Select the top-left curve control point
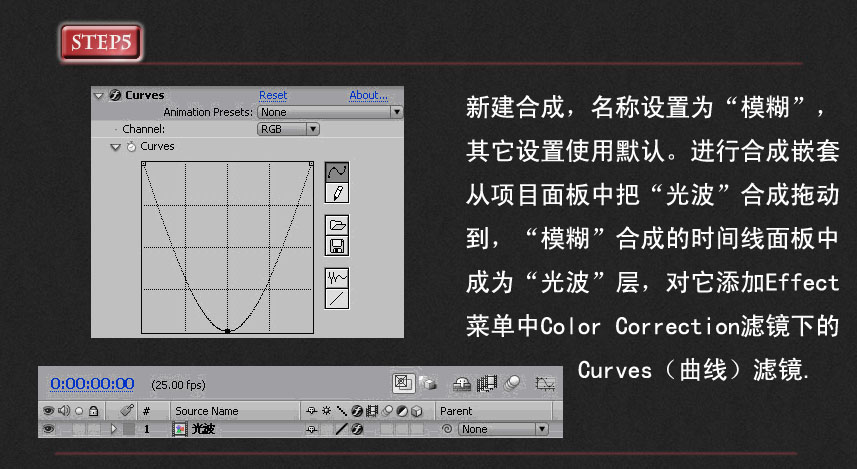The image size is (857, 469). point(144,163)
